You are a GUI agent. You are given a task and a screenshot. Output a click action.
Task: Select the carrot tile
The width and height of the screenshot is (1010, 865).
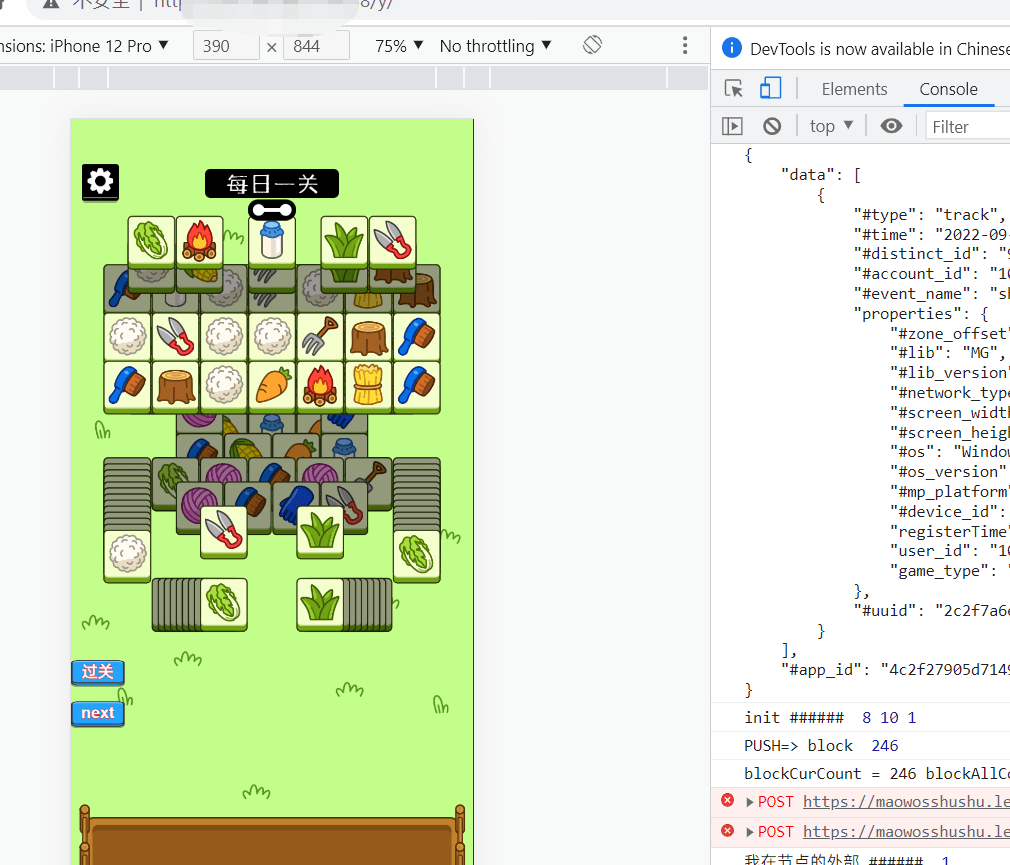[272, 385]
